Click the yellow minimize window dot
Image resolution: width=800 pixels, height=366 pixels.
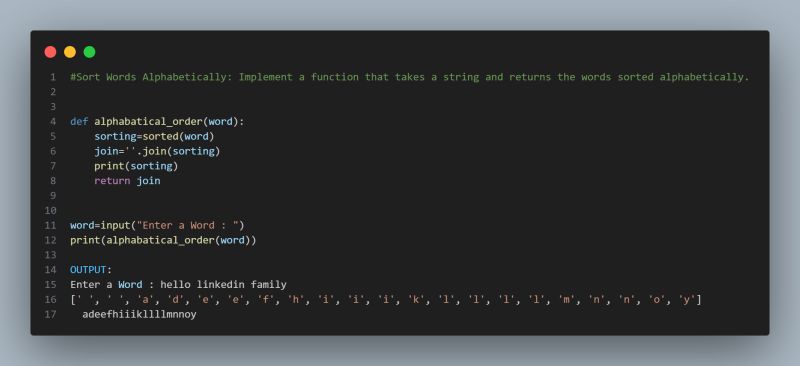(70, 52)
